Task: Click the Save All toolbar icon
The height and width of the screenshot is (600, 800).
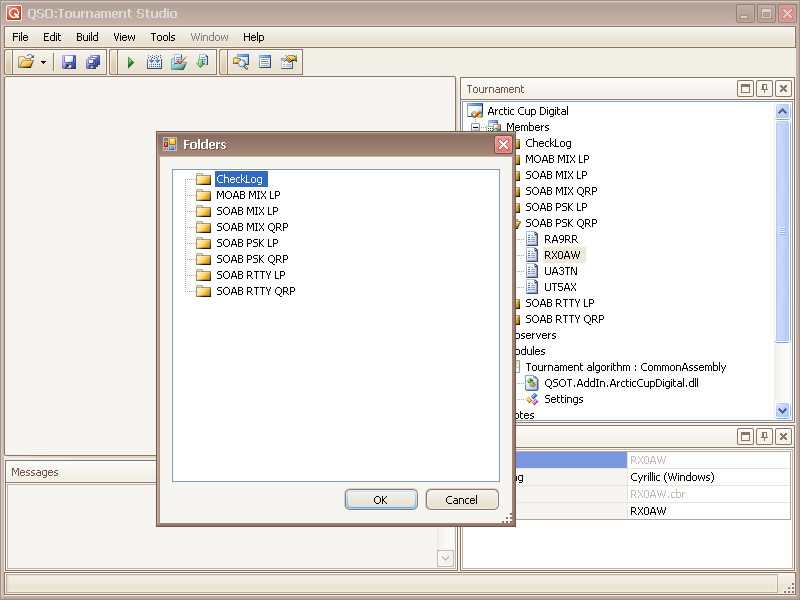Action: coord(93,62)
